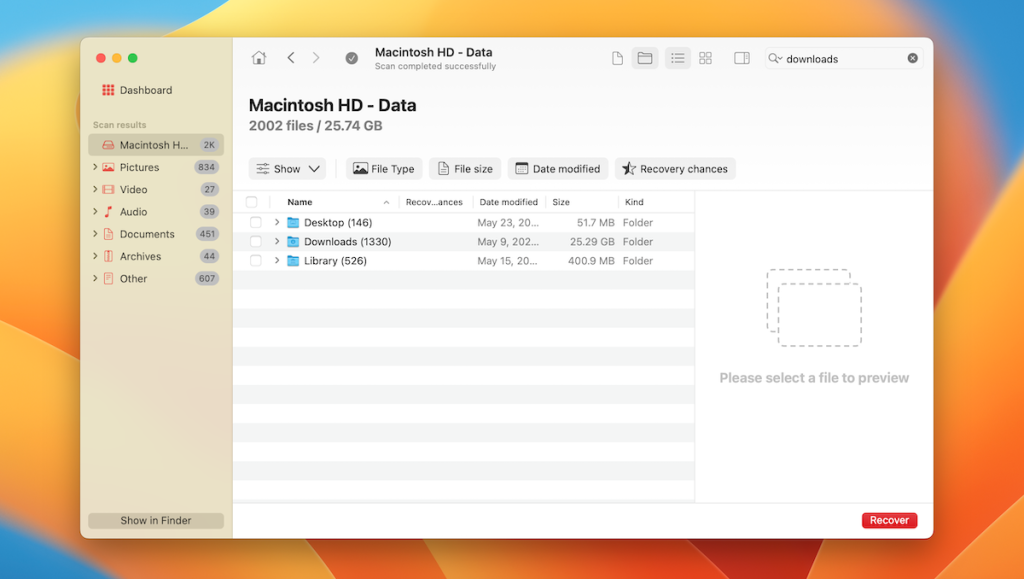Check the Desktop folder checkbox
The height and width of the screenshot is (579, 1024).
tap(256, 222)
